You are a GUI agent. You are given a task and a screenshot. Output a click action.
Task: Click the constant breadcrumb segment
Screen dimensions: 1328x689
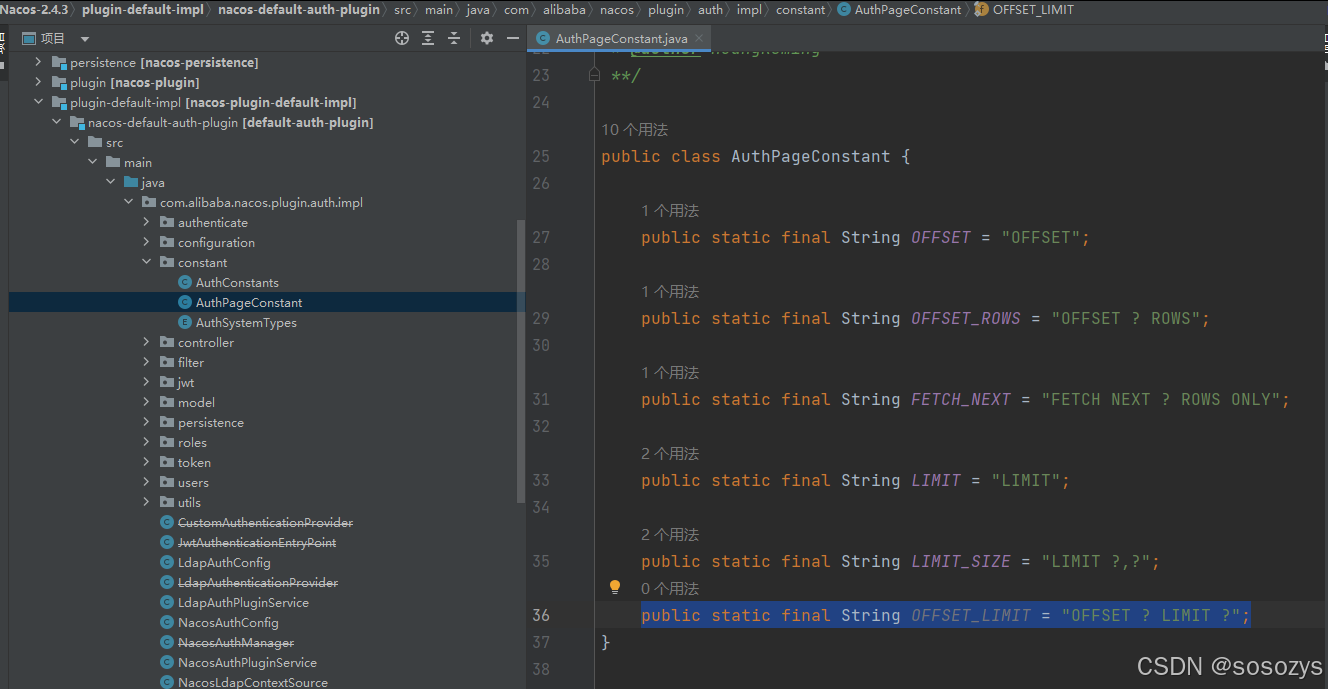click(801, 9)
